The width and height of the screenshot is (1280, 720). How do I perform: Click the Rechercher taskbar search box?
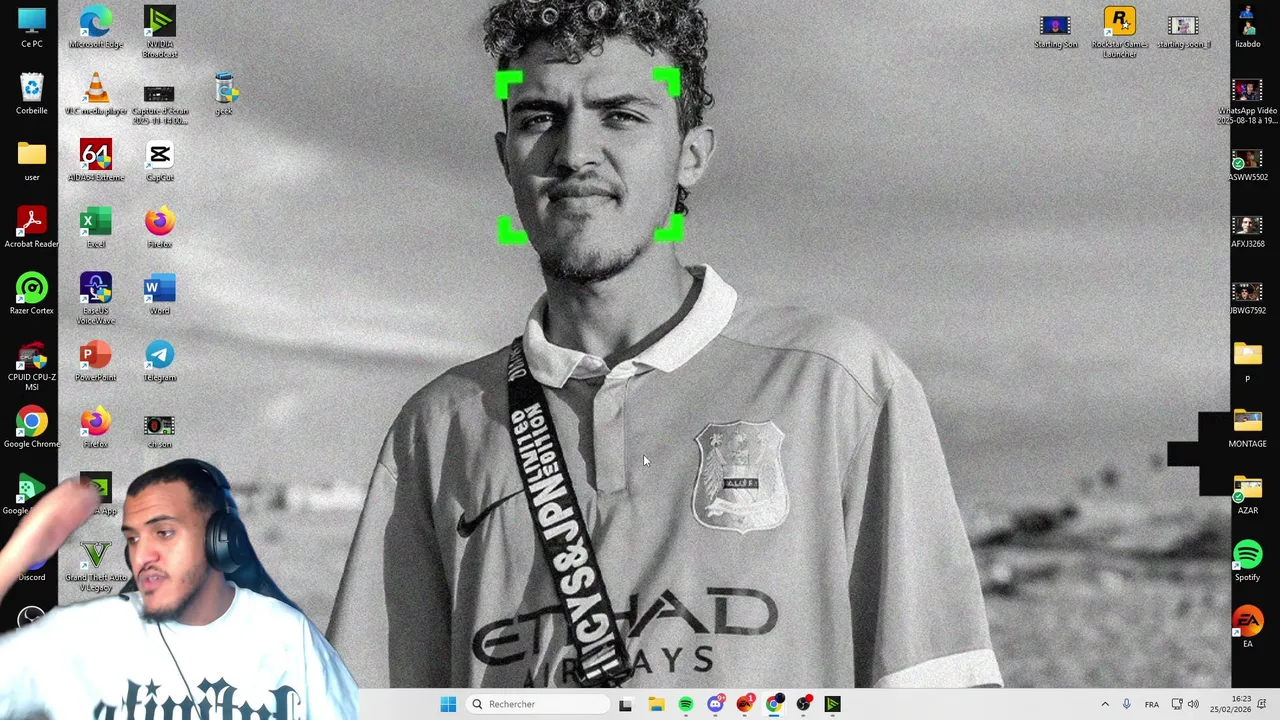538,704
